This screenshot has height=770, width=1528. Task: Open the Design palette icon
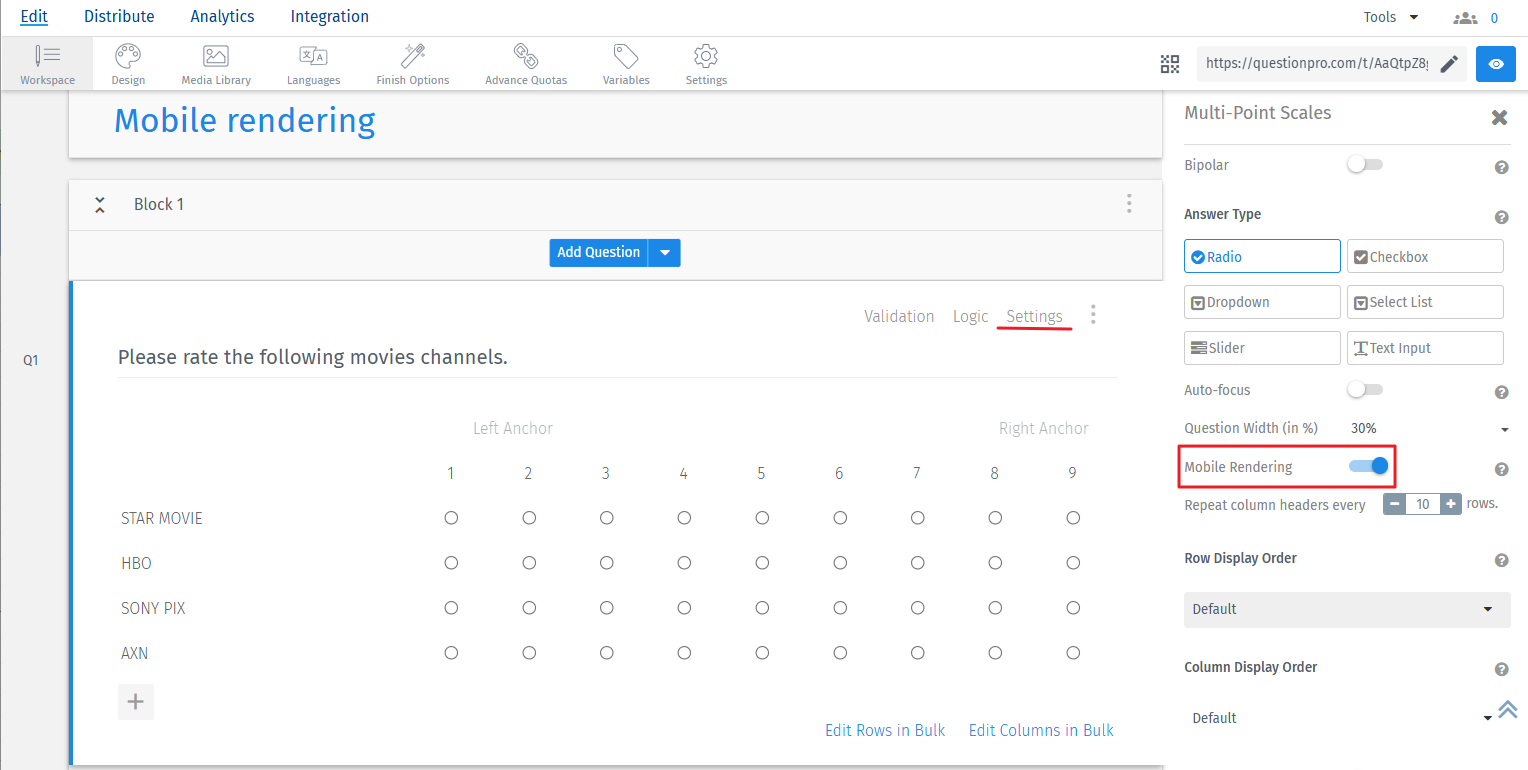pos(128,56)
